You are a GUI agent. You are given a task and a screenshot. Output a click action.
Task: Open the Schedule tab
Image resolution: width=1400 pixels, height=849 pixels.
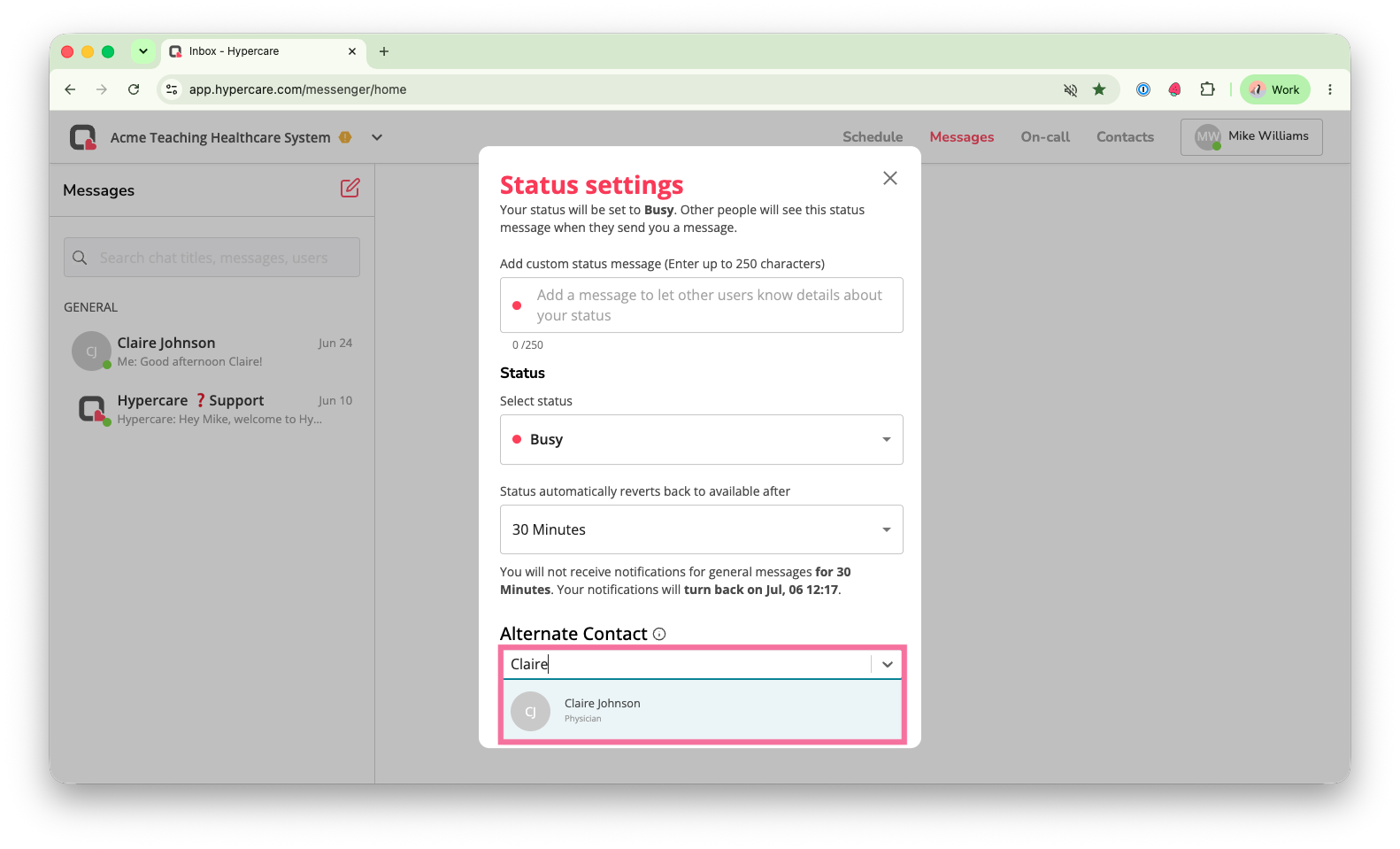873,137
